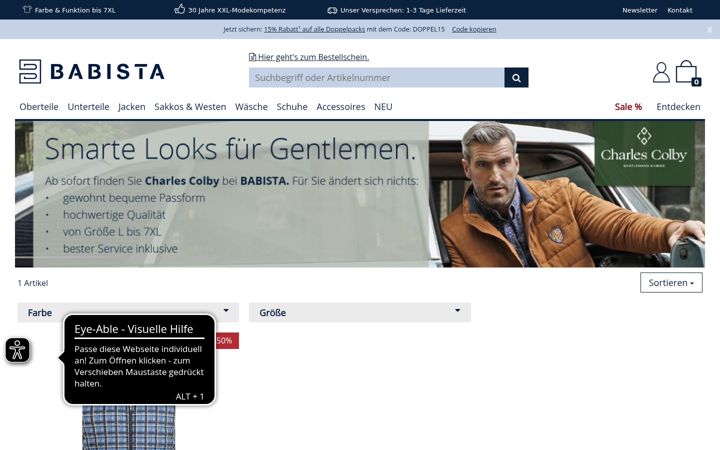Open the Wäsche menu
The width and height of the screenshot is (720, 450).
point(251,107)
